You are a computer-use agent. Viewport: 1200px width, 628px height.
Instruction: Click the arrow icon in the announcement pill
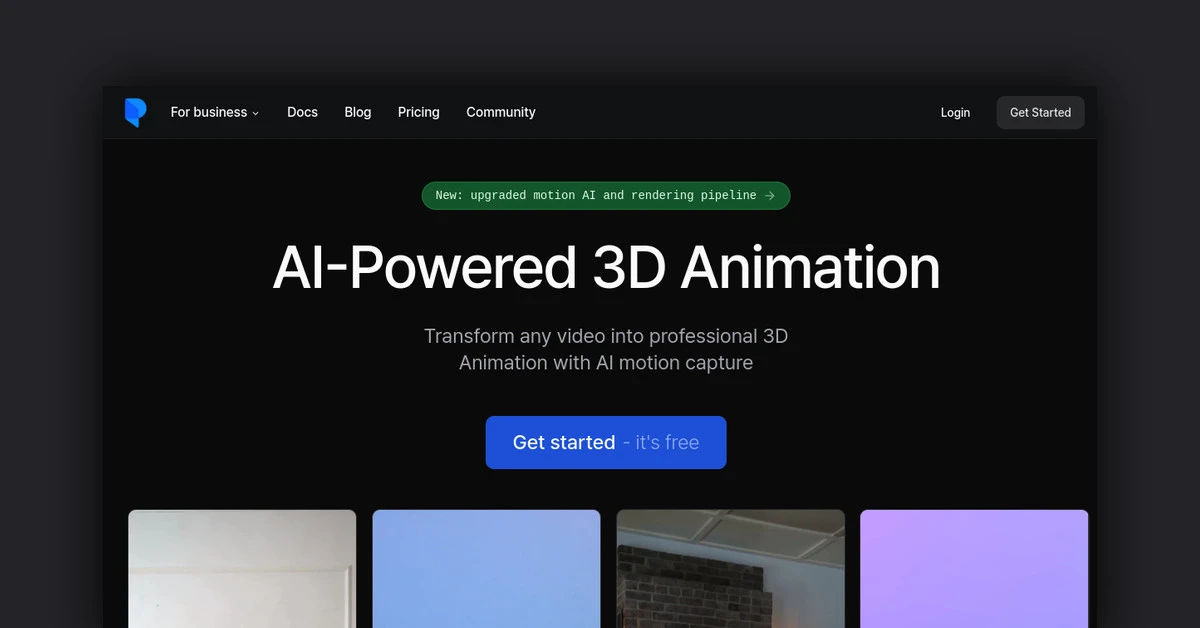click(770, 196)
